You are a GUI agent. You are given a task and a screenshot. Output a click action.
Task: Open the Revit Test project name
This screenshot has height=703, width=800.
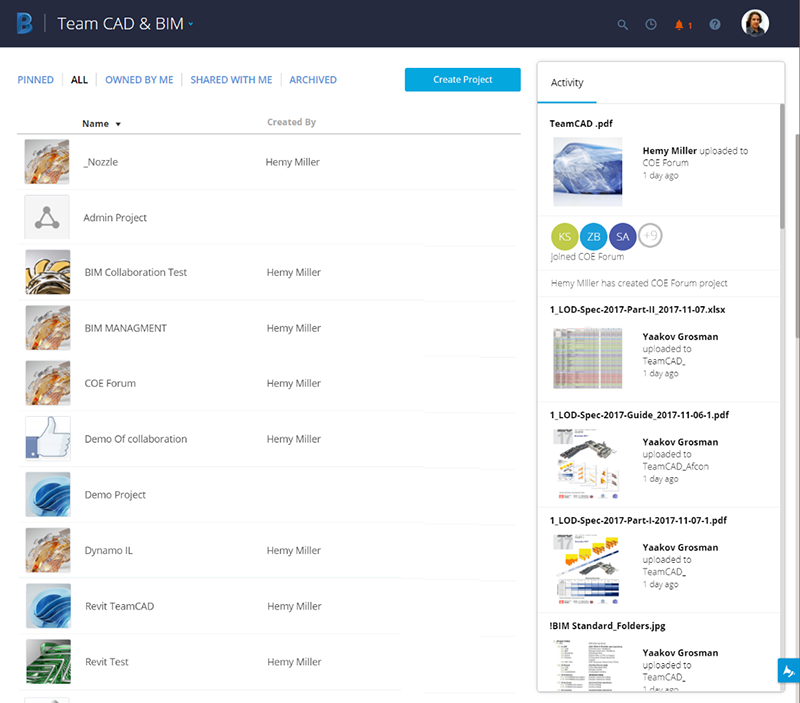pos(107,662)
